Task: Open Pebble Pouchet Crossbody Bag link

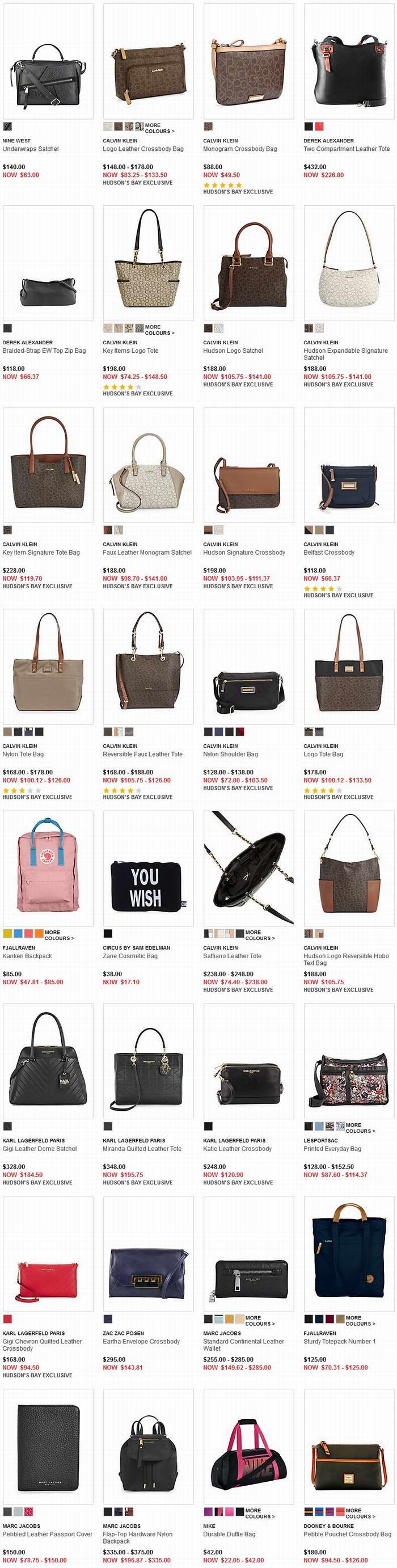Action: coord(348,1535)
